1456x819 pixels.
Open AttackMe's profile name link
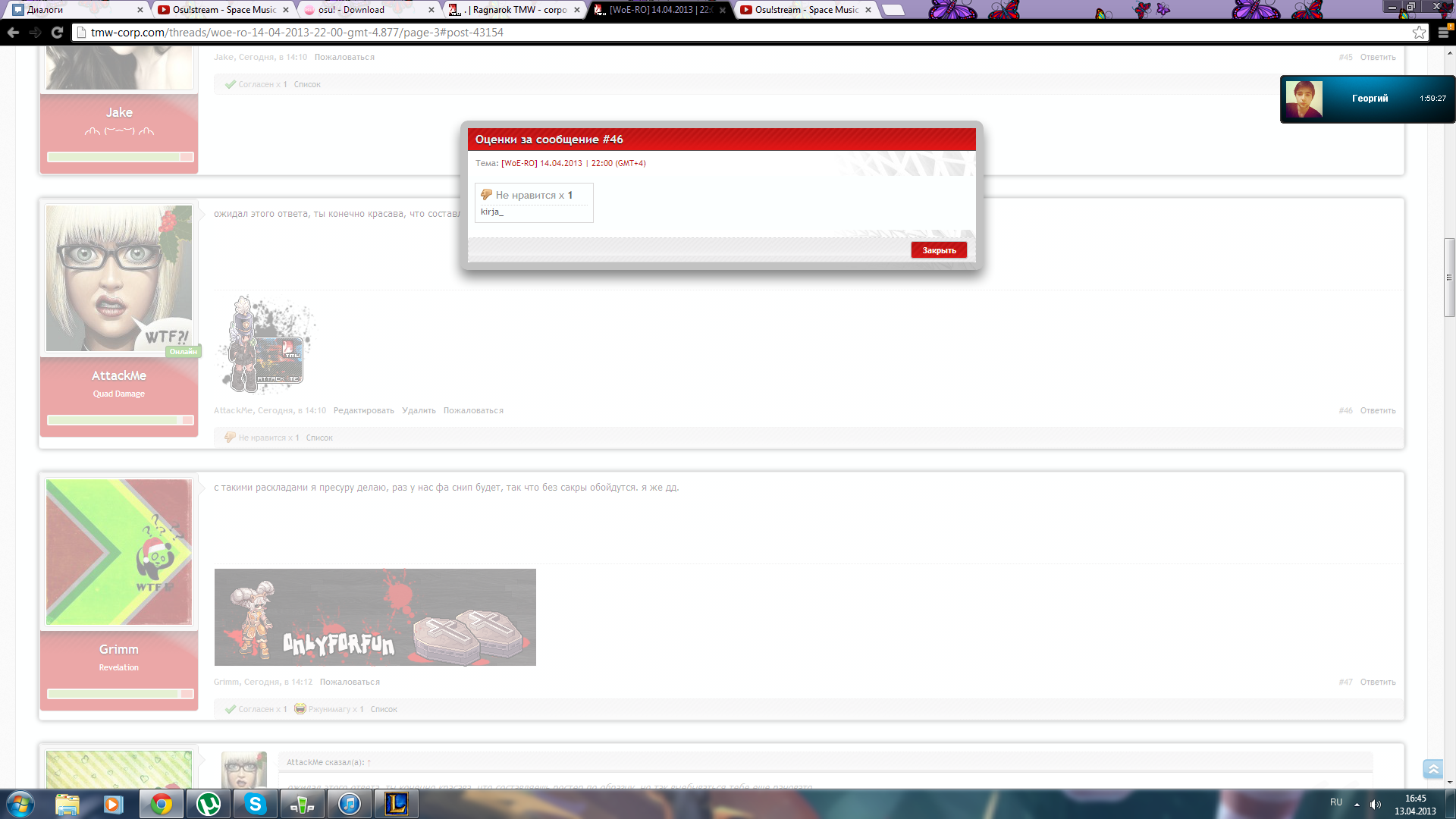click(x=119, y=375)
